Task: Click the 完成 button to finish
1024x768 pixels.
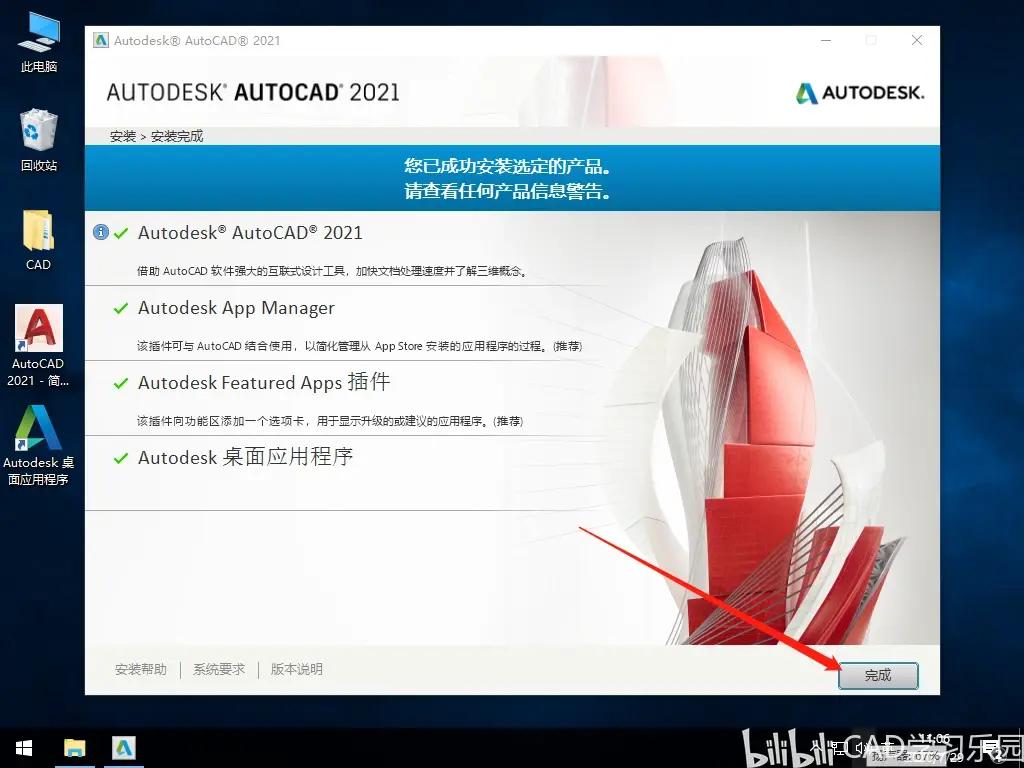Action: pos(878,675)
